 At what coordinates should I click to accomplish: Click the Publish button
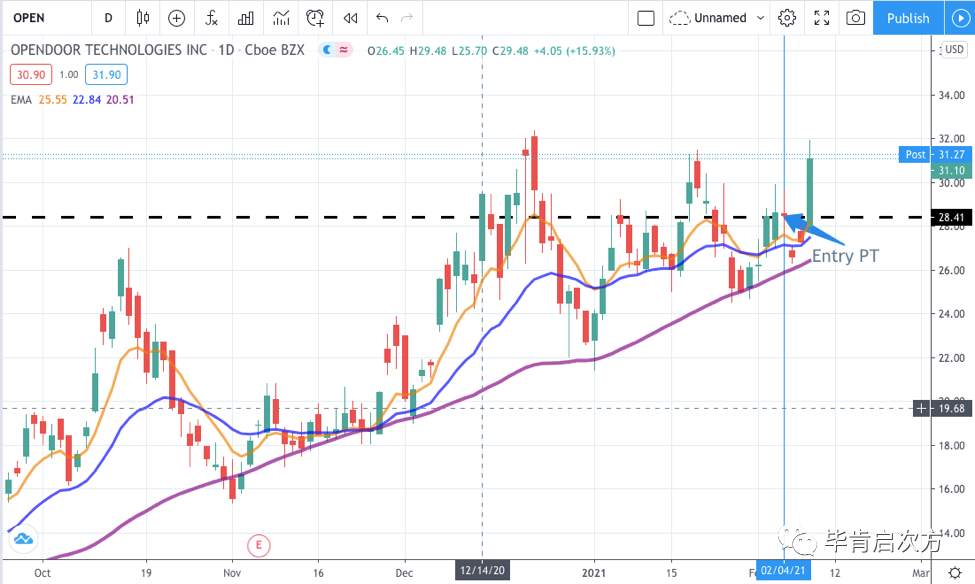click(908, 18)
